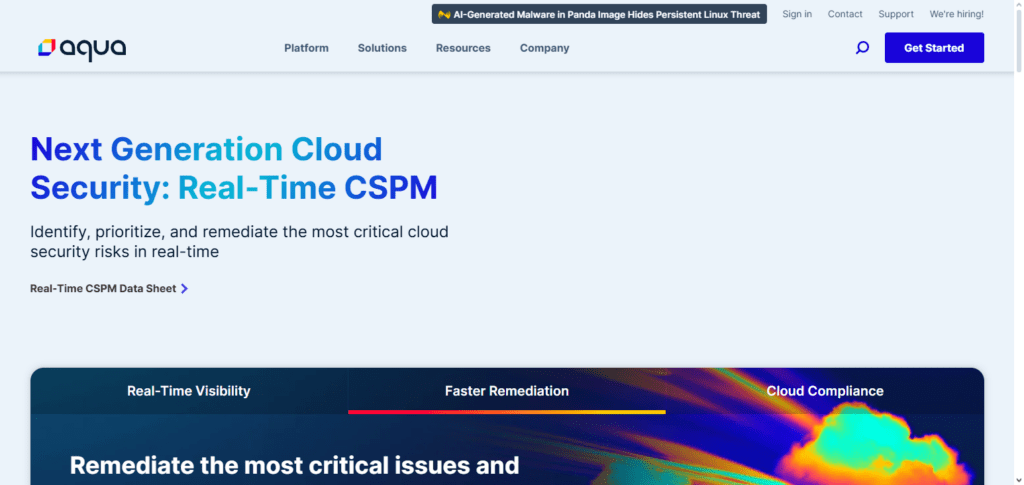This screenshot has height=485, width=1024.
Task: Click the heading 'Remediate the most critical issues and'
Action: pyautogui.click(x=295, y=465)
